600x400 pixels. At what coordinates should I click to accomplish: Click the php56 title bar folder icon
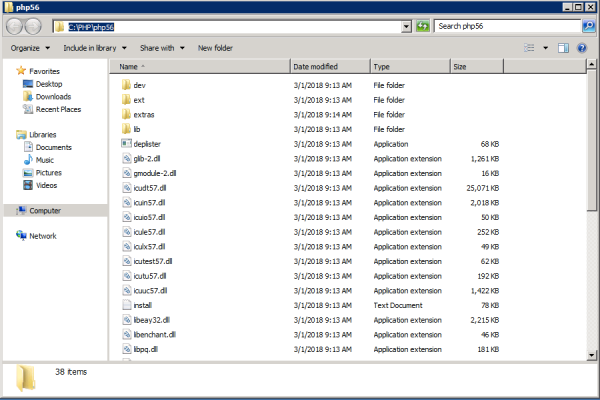[8, 7]
